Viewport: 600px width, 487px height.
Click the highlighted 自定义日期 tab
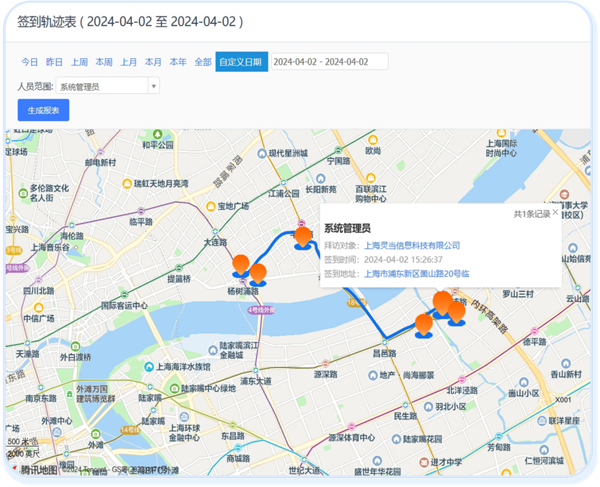[x=240, y=62]
